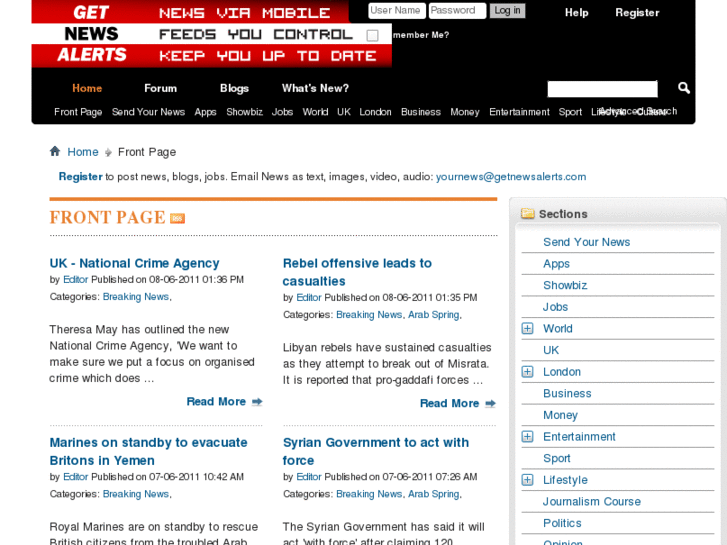This screenshot has height=545, width=727.
Task: Open Showbiz in Sections sidebar
Action: click(x=565, y=285)
